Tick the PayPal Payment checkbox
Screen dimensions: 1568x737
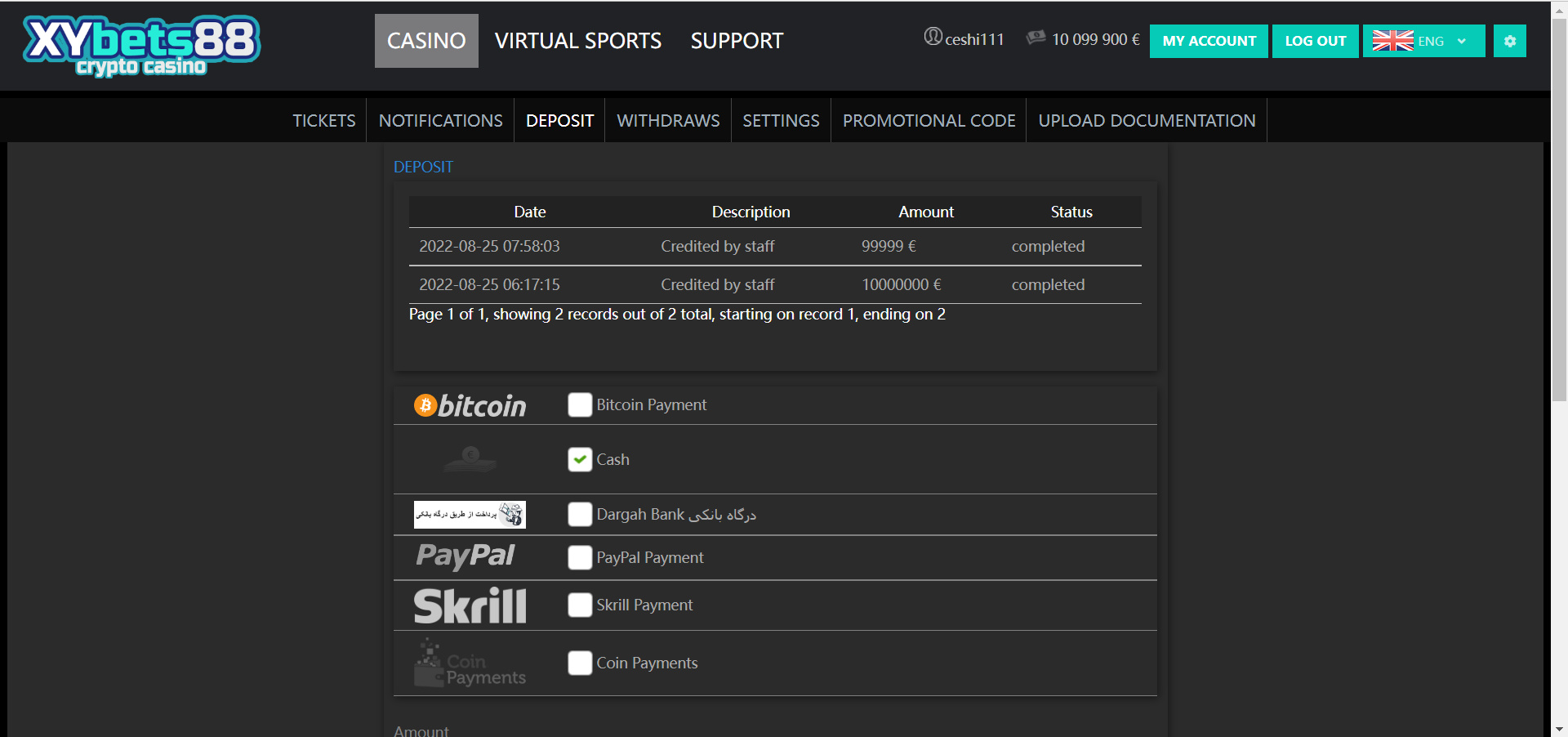[x=580, y=557]
